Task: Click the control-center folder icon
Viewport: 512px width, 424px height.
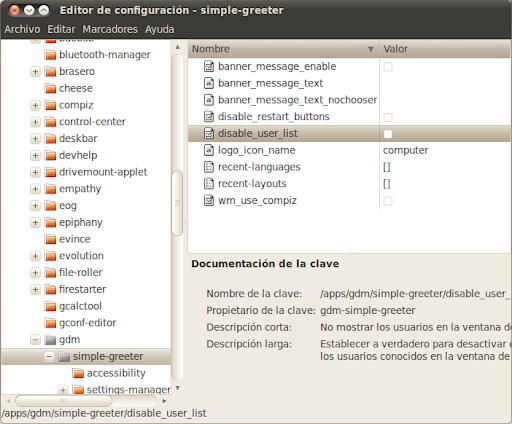Action: (50, 122)
